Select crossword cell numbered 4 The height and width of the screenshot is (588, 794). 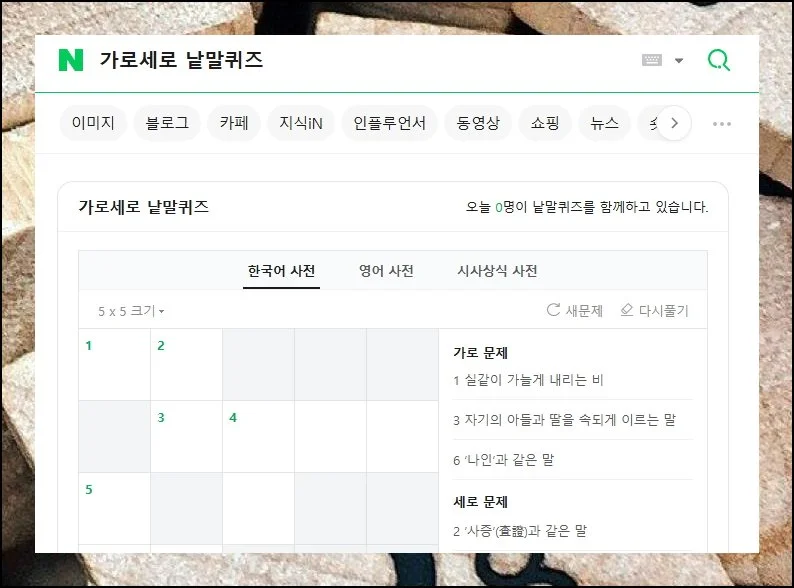pyautogui.click(x=258, y=437)
